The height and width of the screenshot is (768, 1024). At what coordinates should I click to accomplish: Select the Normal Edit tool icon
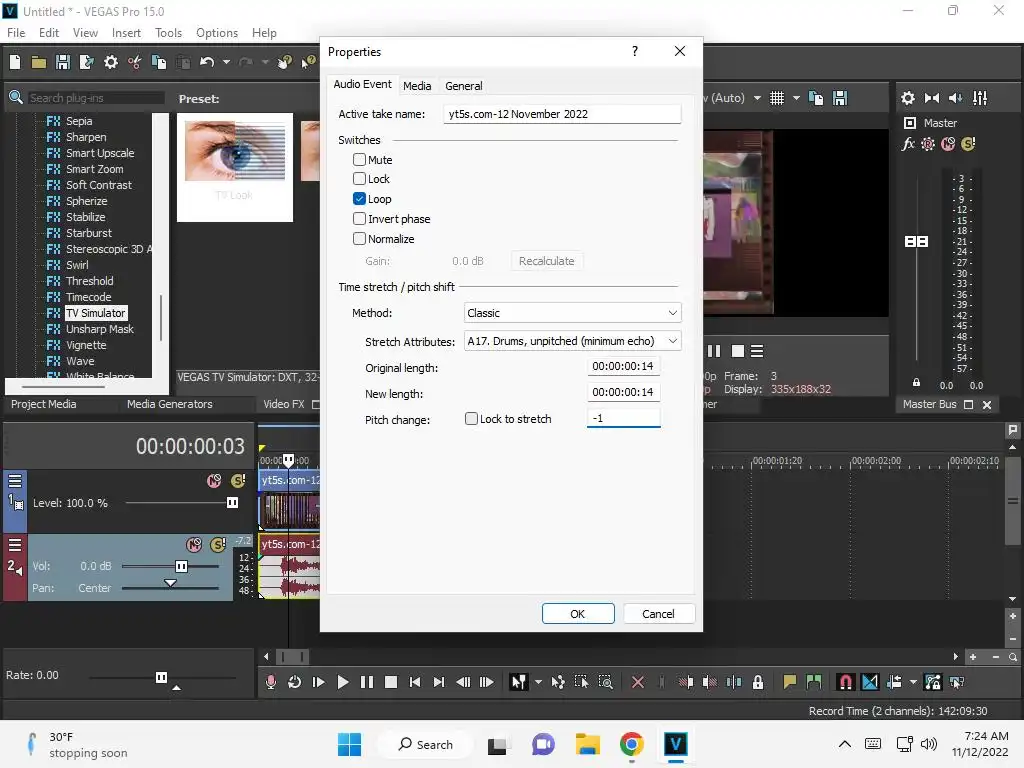[x=519, y=682]
